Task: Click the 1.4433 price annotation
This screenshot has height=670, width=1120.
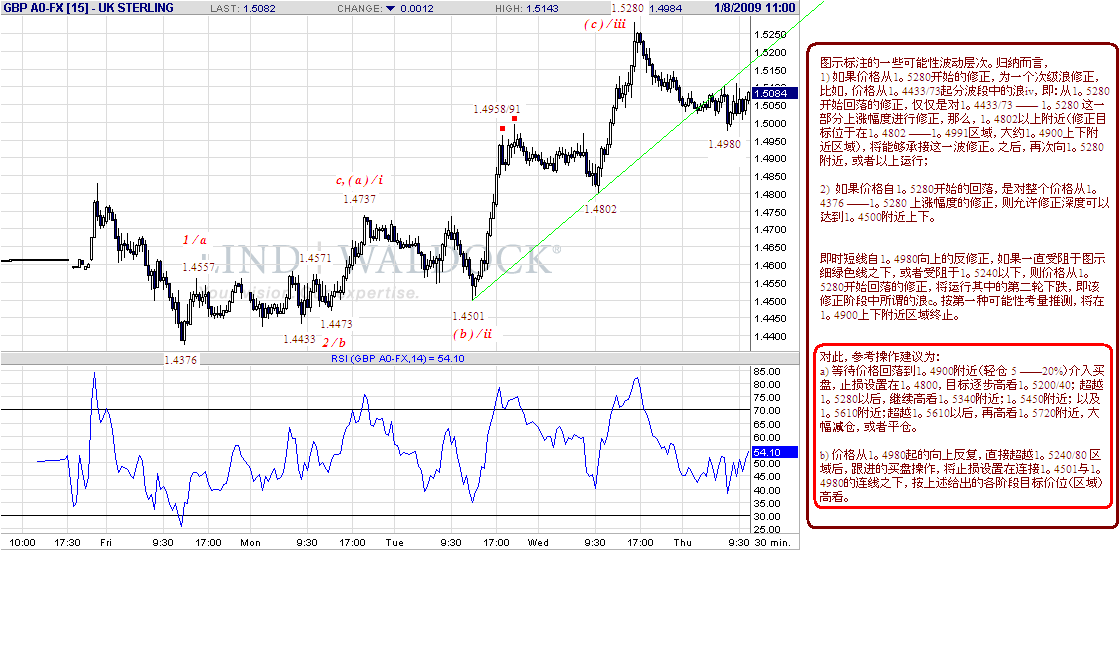Action: point(299,339)
